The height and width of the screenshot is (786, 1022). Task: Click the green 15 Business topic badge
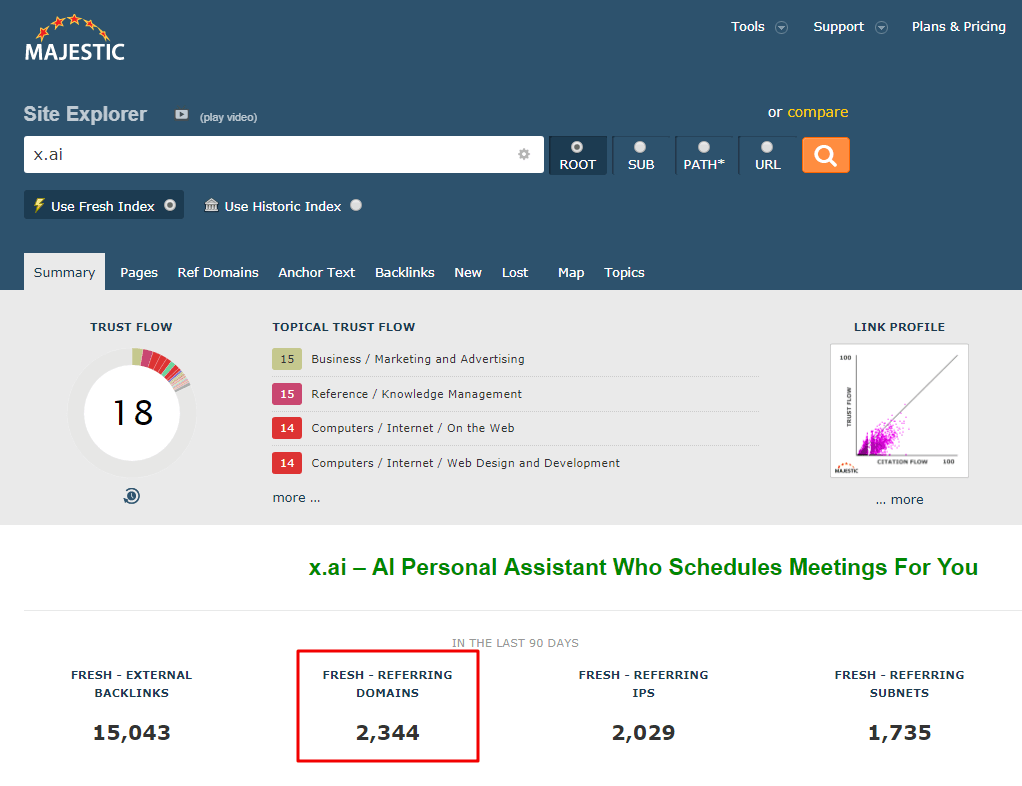(287, 358)
